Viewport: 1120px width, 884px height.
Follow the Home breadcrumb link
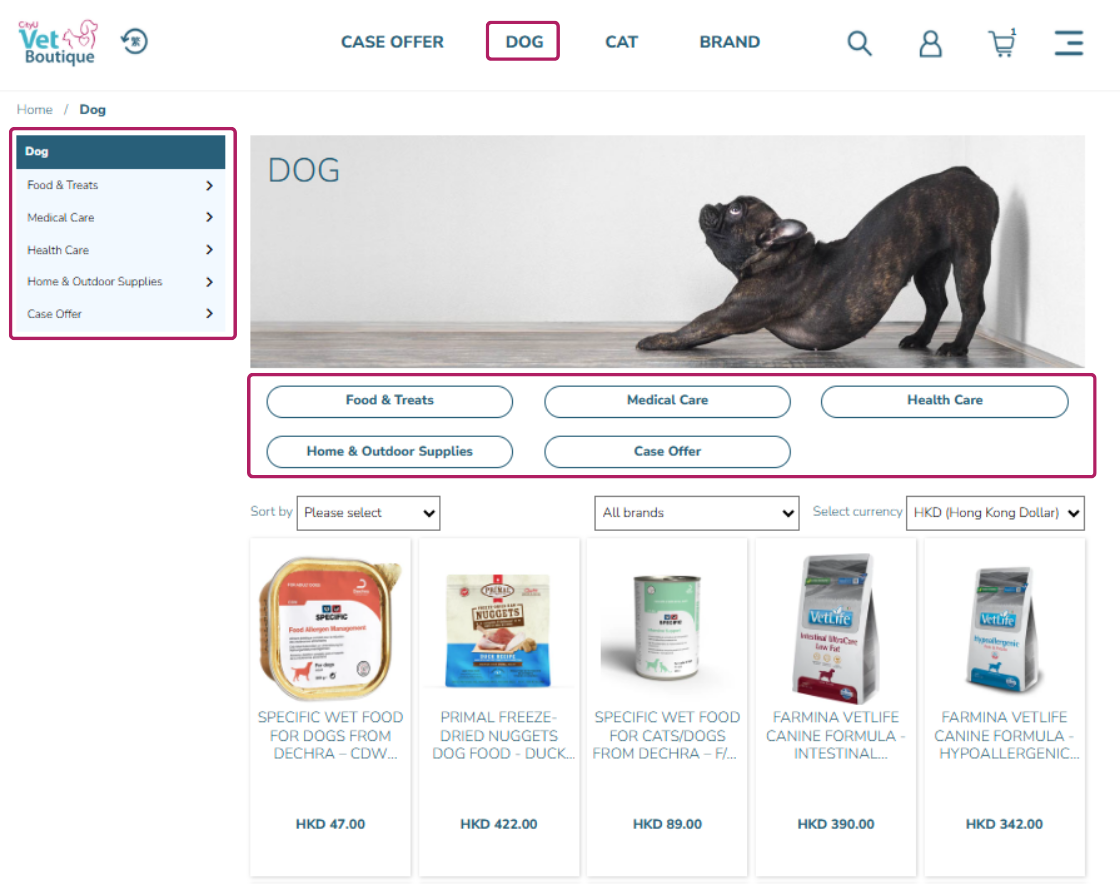click(34, 109)
